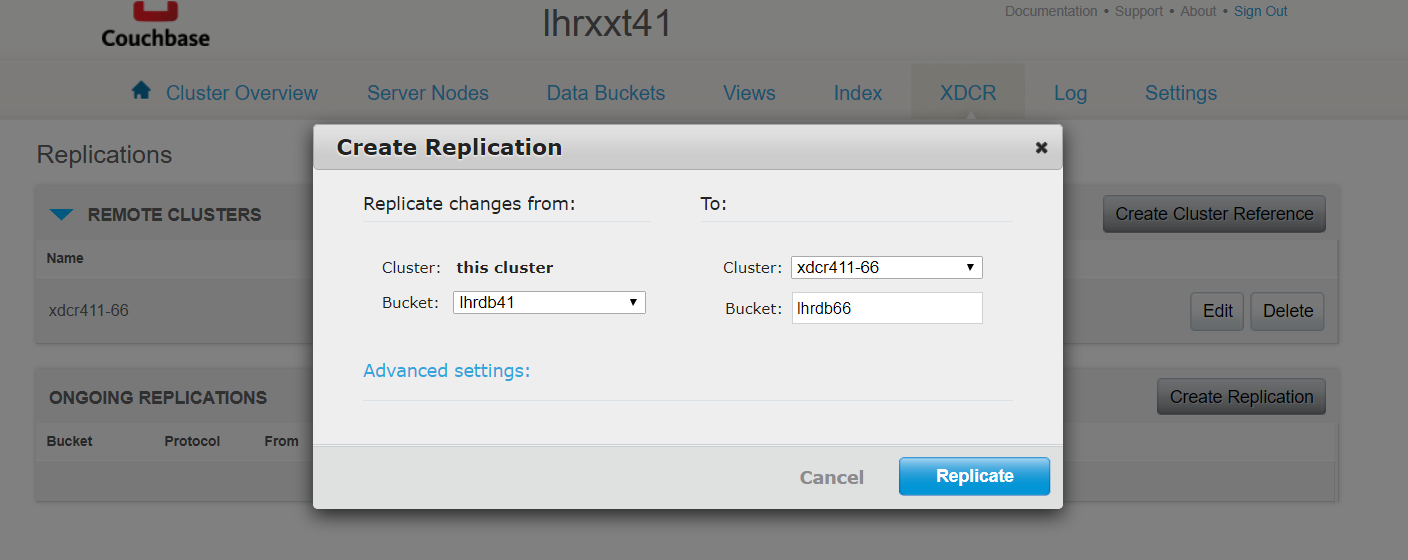Collapse the Remote Clusters section triangle
The height and width of the screenshot is (560, 1408).
click(x=62, y=214)
